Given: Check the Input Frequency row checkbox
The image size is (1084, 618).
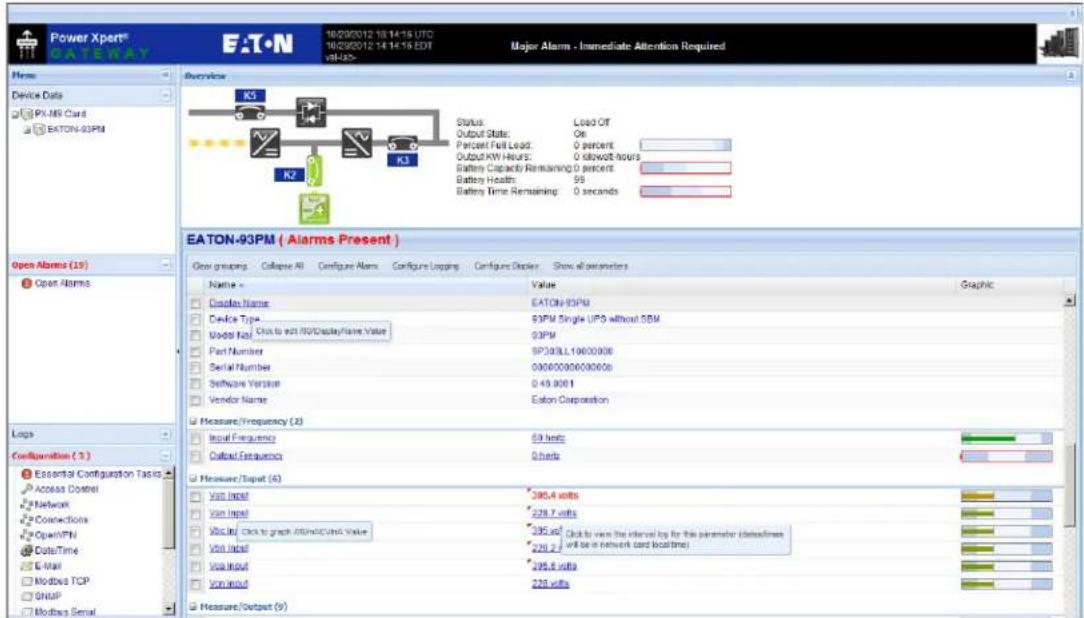Looking at the screenshot, I should [x=196, y=438].
